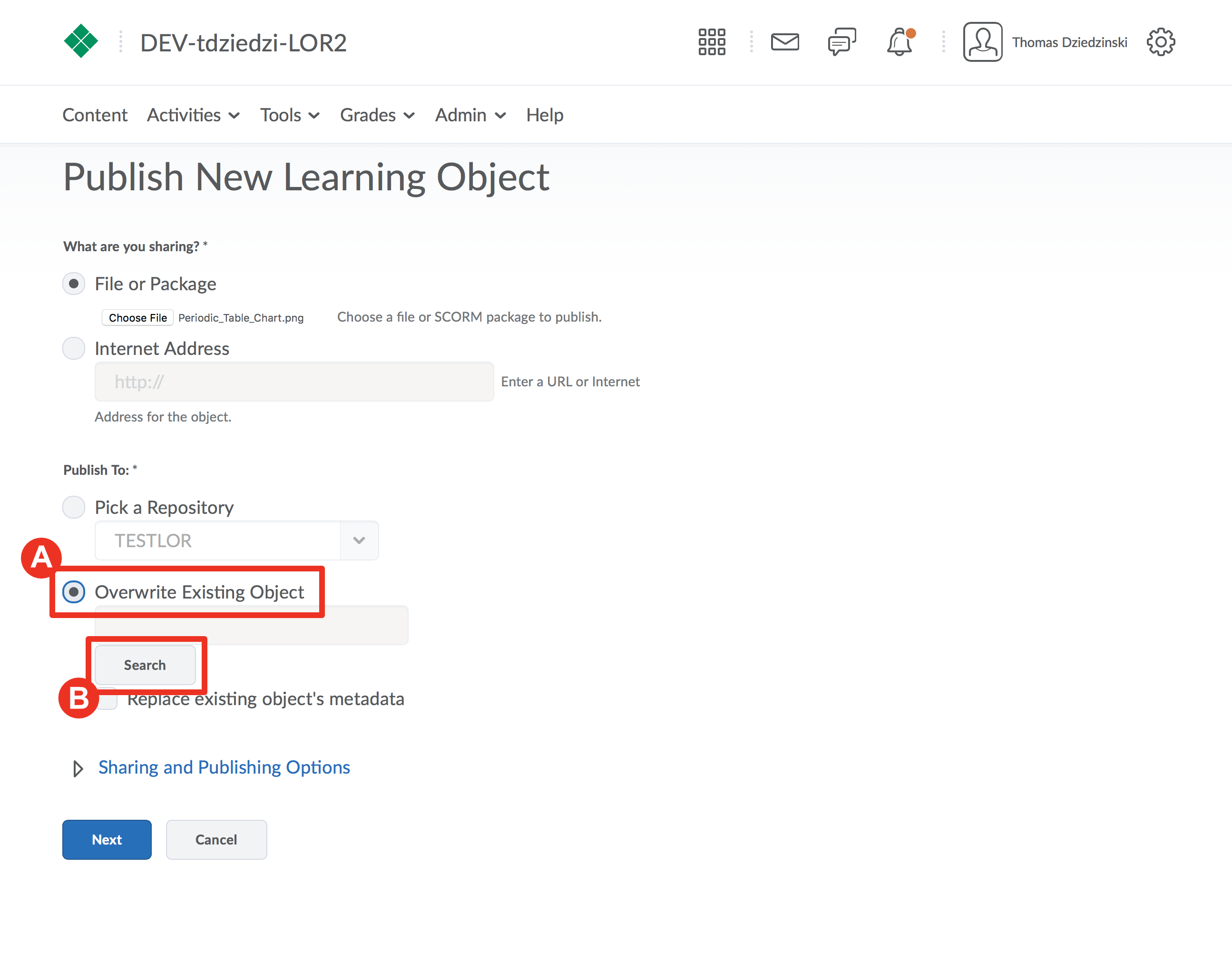Open the Sharing and Publishing Options link
Screen dimensions: 1232x953
click(224, 767)
